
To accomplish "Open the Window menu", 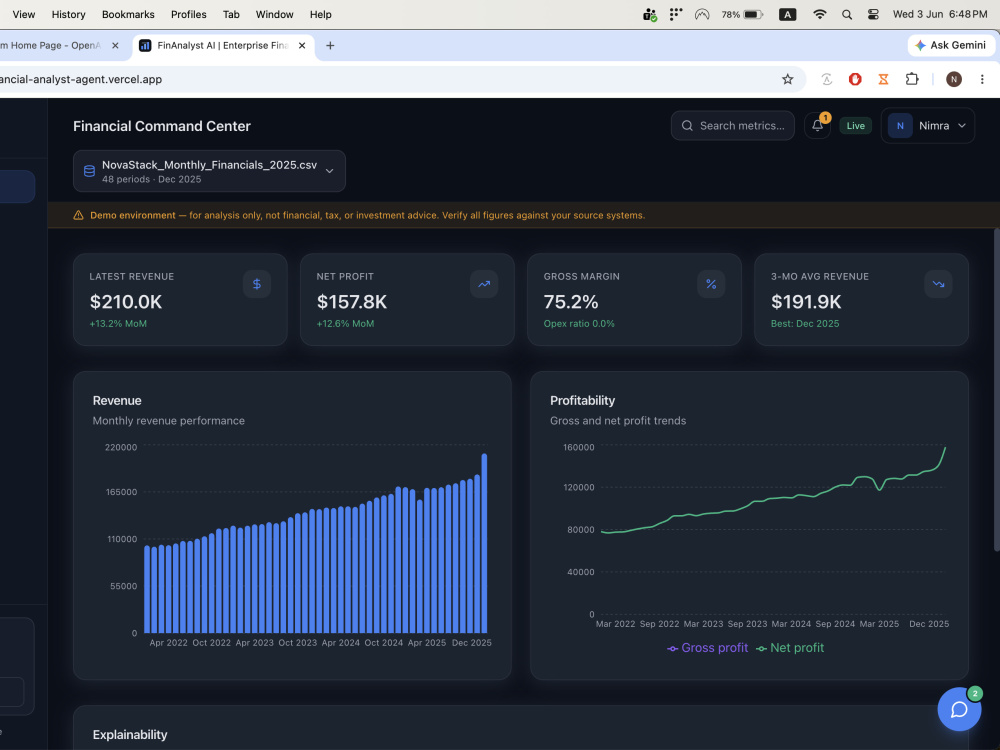I will pyautogui.click(x=275, y=14).
